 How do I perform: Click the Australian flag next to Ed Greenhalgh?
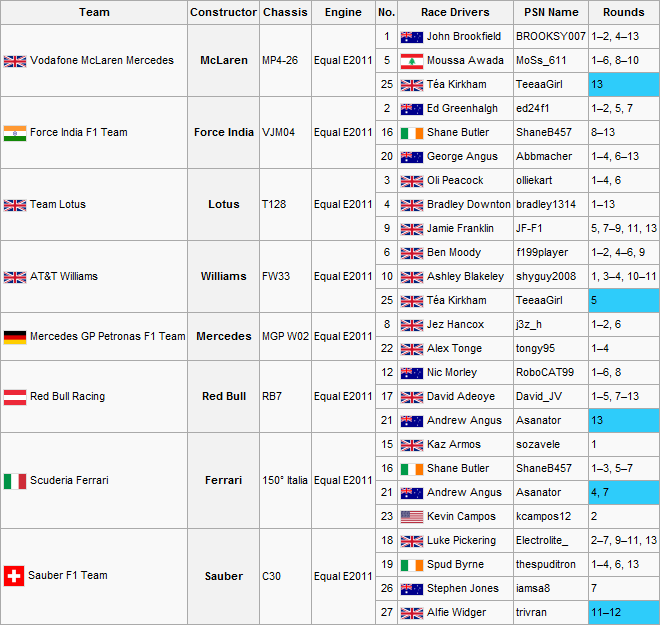[x=412, y=109]
